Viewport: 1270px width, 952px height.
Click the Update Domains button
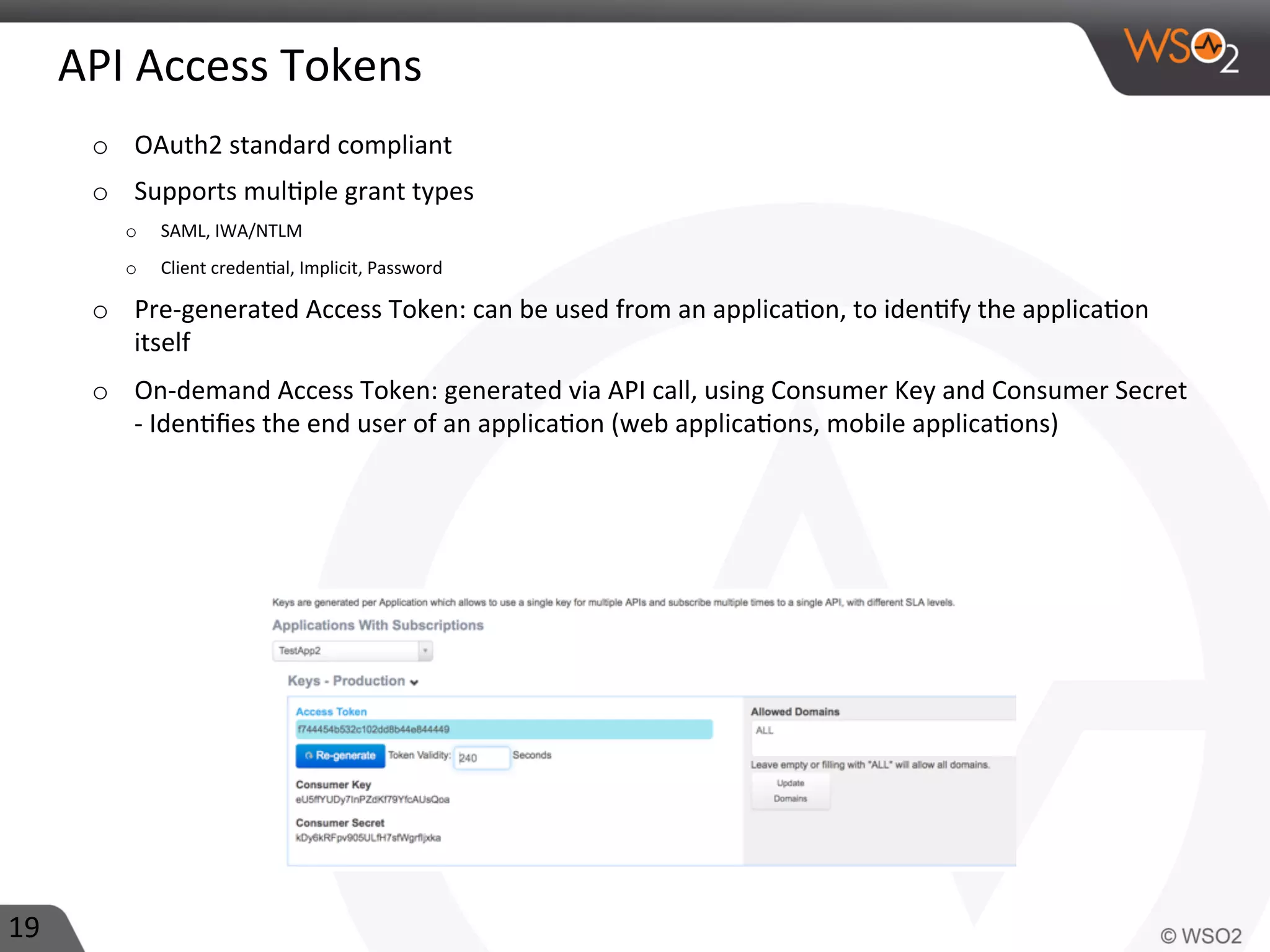pyautogui.click(x=791, y=791)
